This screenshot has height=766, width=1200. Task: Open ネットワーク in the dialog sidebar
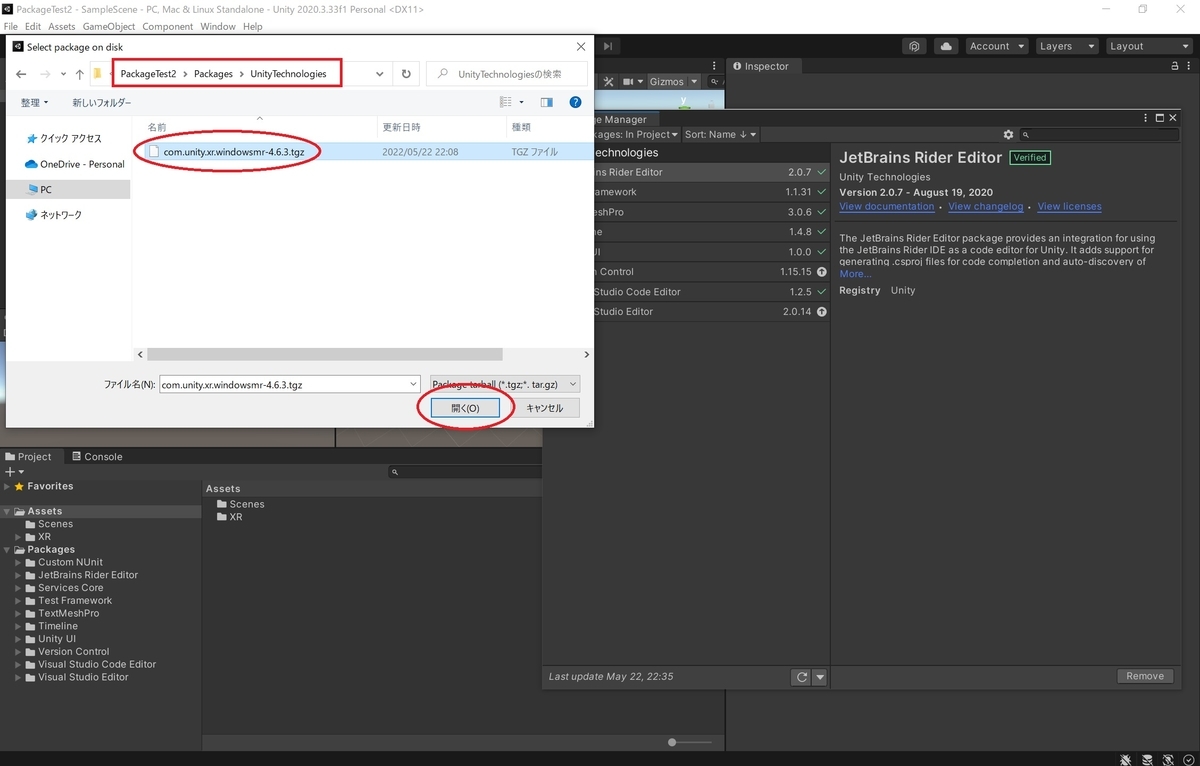54,215
